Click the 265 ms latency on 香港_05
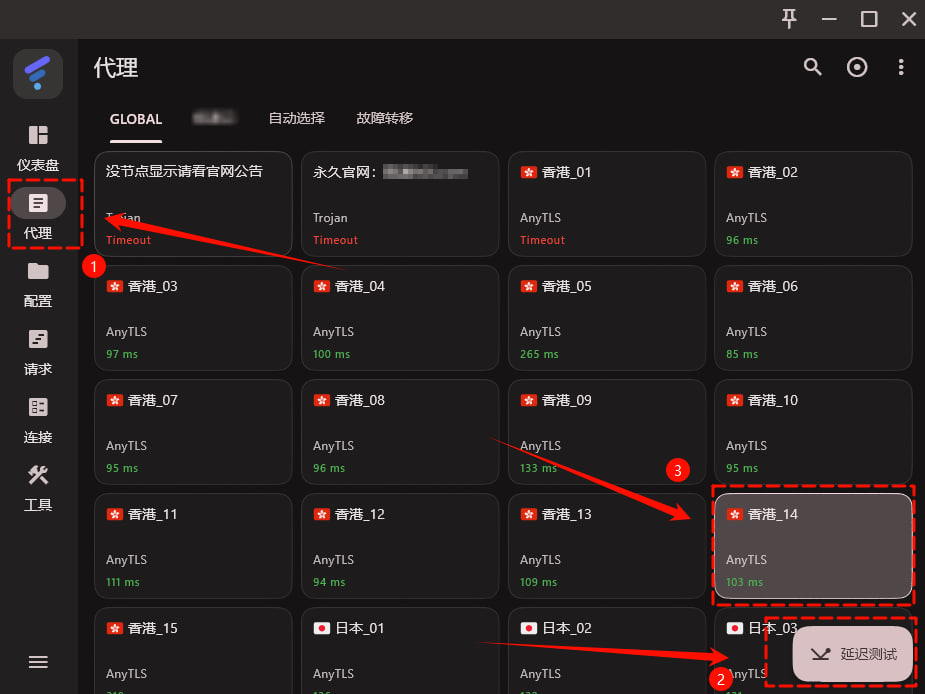 (539, 354)
